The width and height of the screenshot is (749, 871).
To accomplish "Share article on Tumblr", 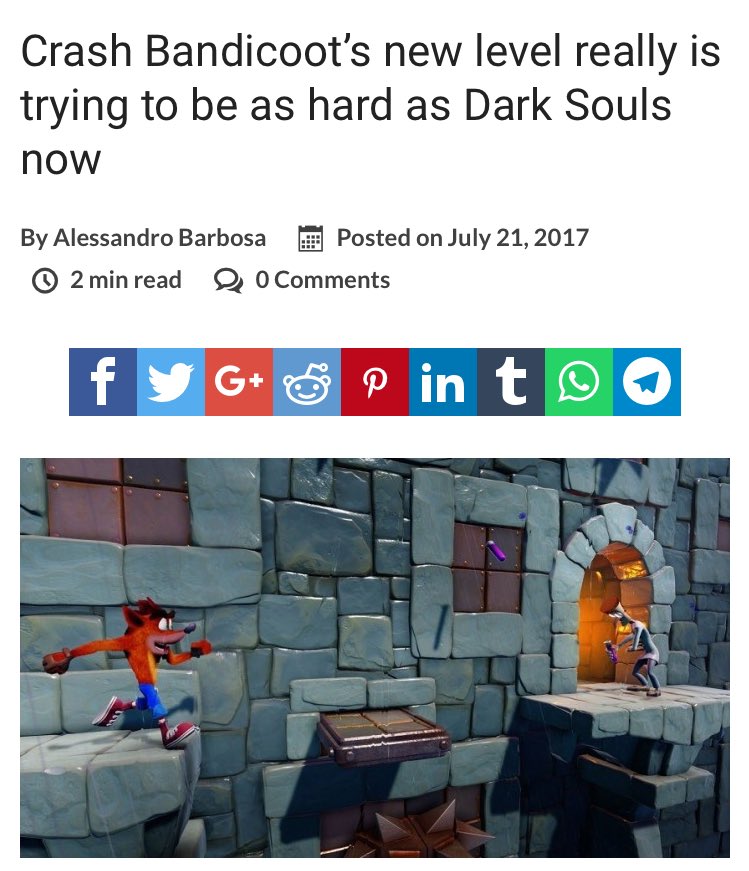I will [x=511, y=382].
